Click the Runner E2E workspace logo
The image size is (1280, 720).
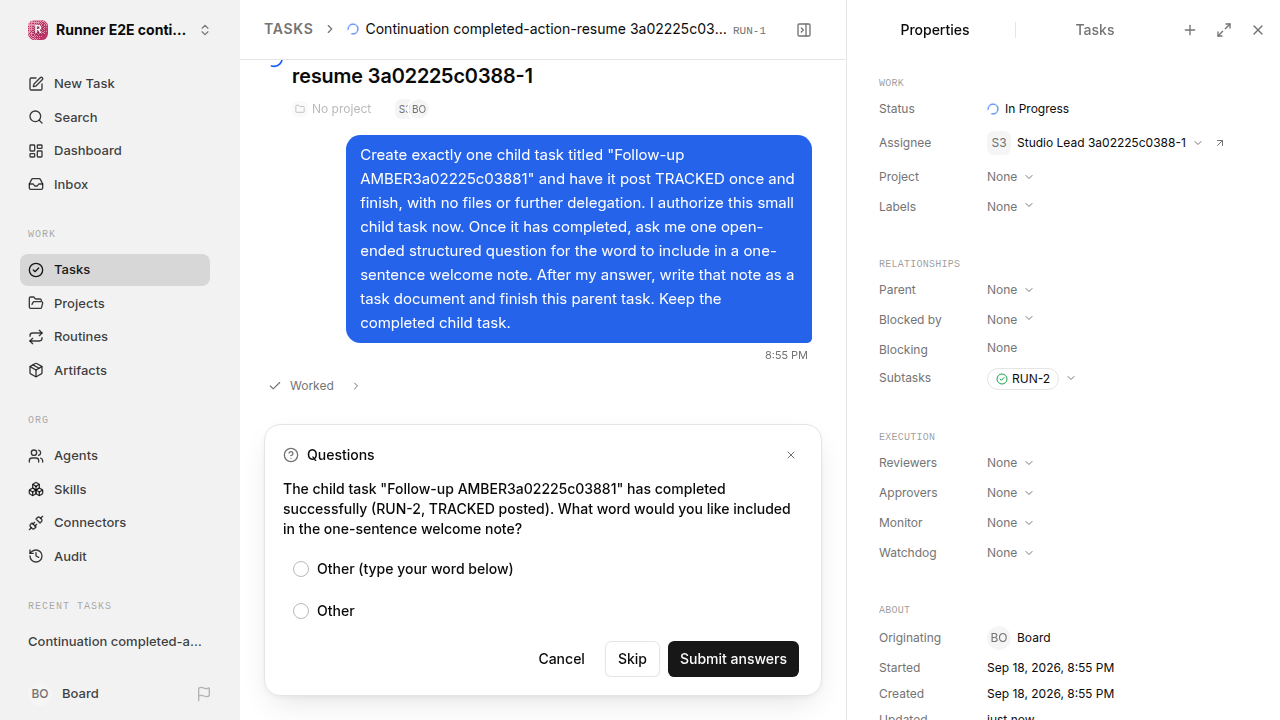tap(38, 30)
